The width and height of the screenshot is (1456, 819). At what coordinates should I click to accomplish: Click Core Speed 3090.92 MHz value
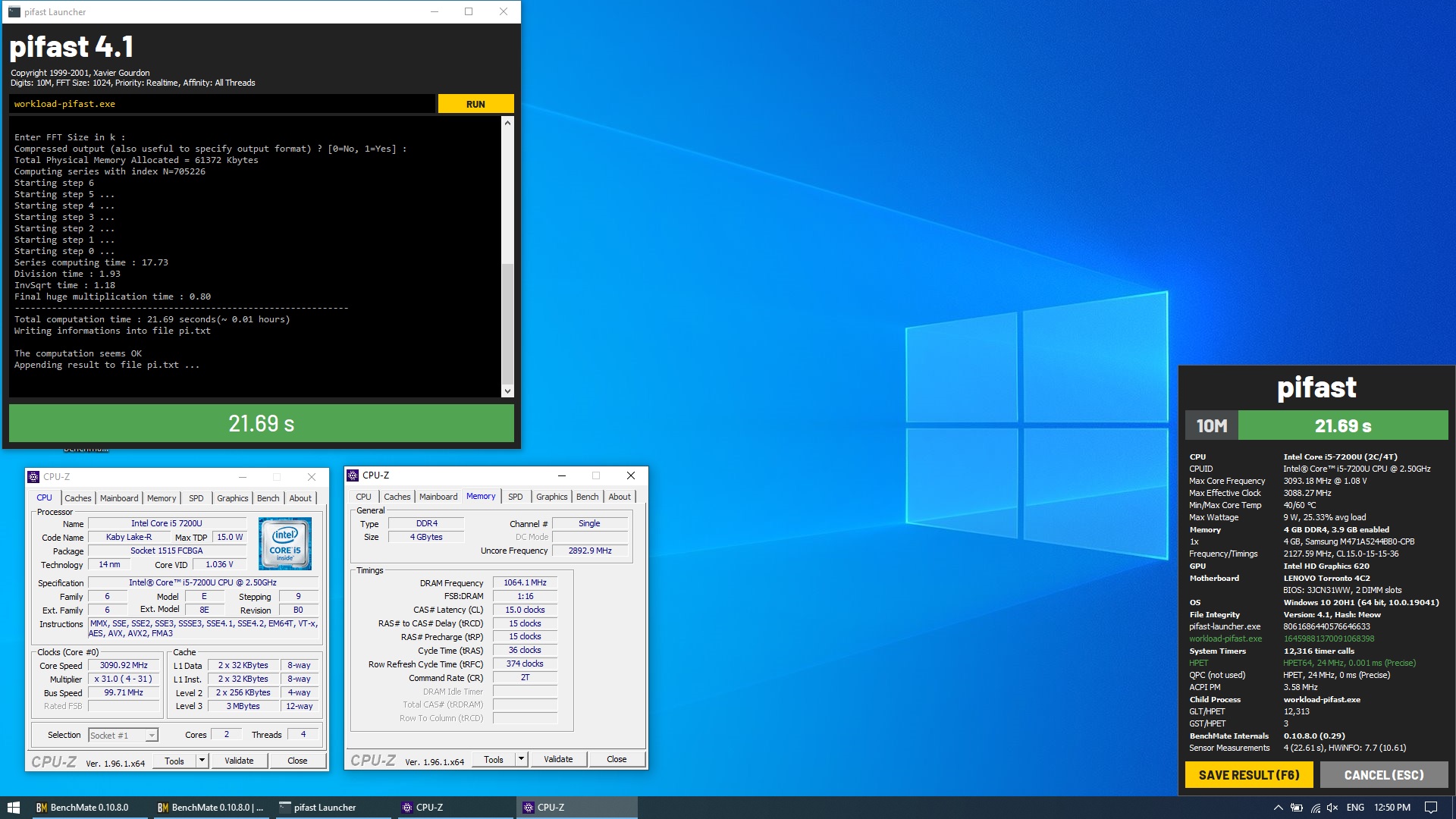[x=124, y=665]
